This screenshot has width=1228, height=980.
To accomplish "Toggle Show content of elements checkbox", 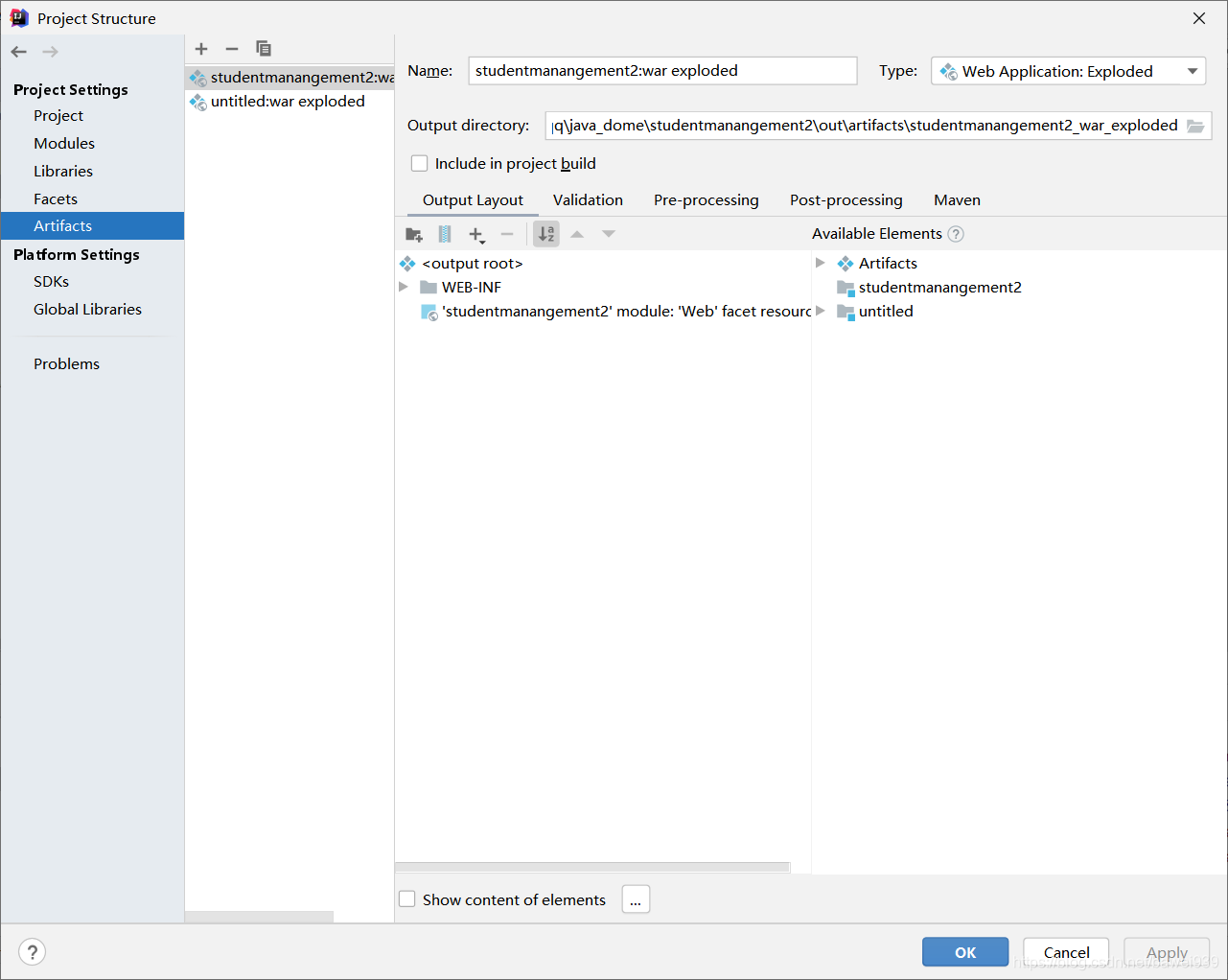I will click(407, 899).
